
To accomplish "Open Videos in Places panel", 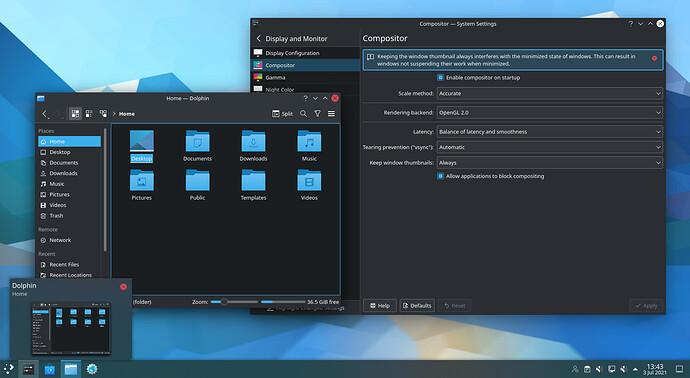I will coord(70,205).
